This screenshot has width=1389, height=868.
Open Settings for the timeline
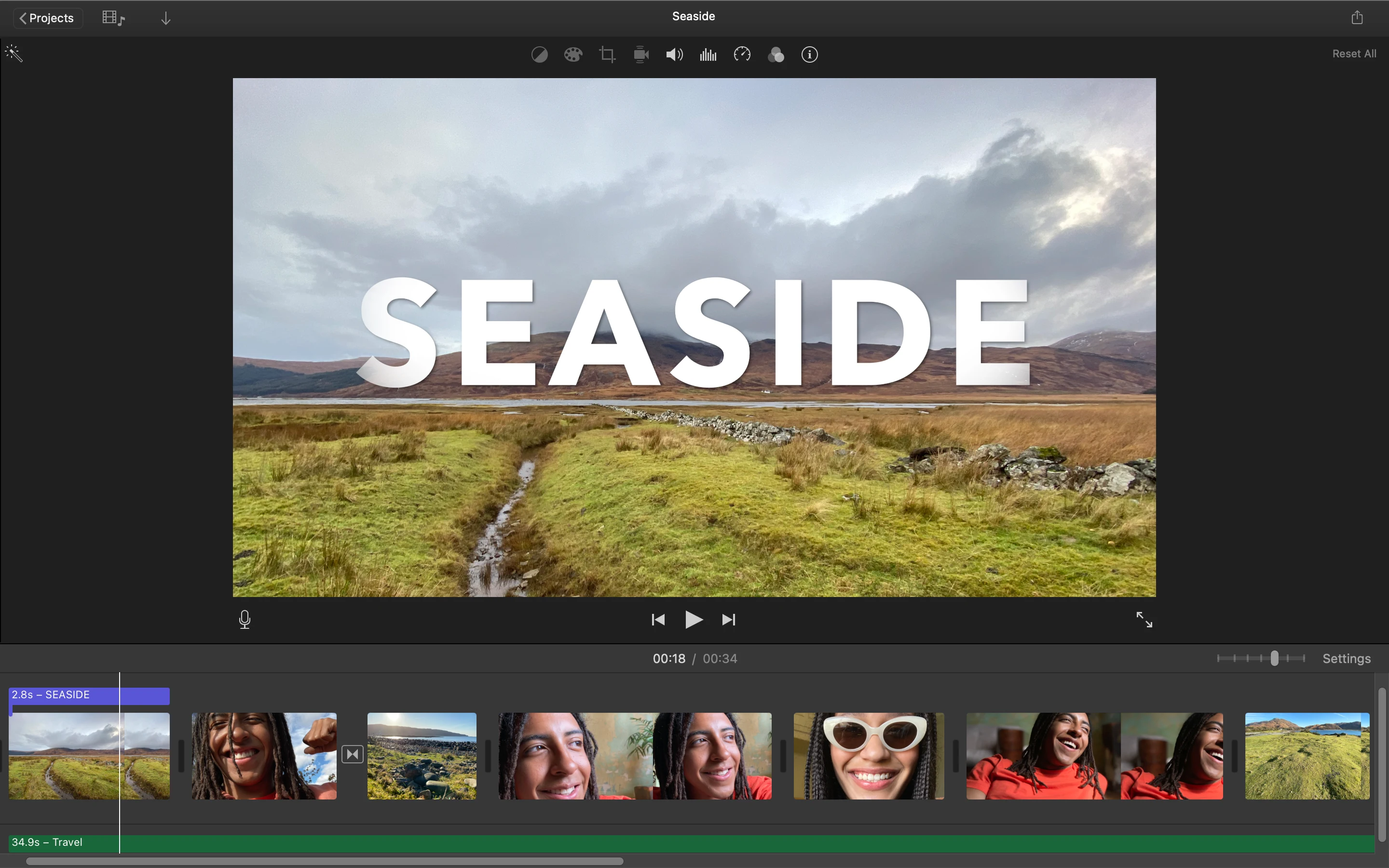coord(1346,658)
